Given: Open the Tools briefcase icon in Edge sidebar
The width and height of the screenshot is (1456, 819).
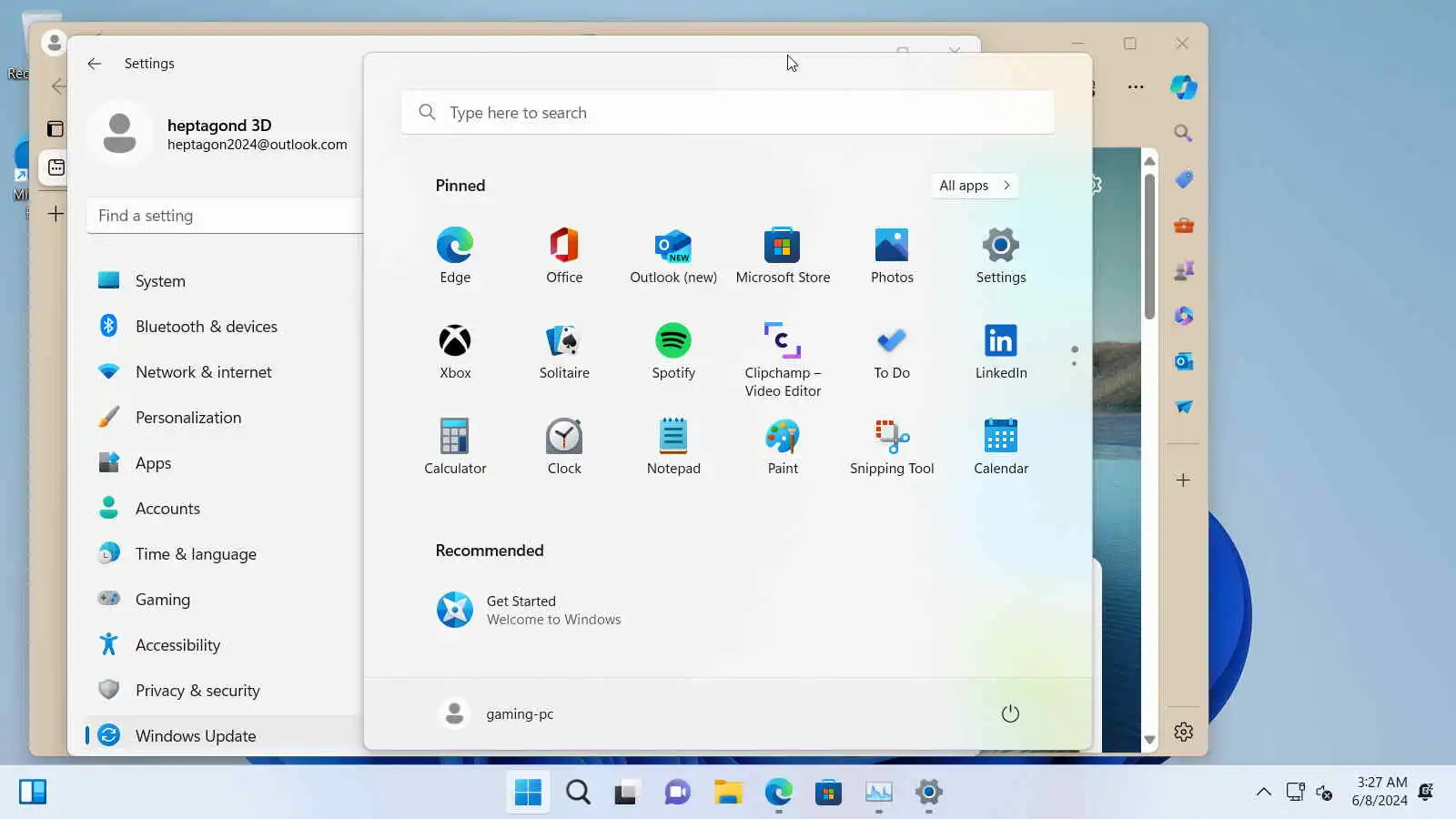Looking at the screenshot, I should click(1183, 225).
